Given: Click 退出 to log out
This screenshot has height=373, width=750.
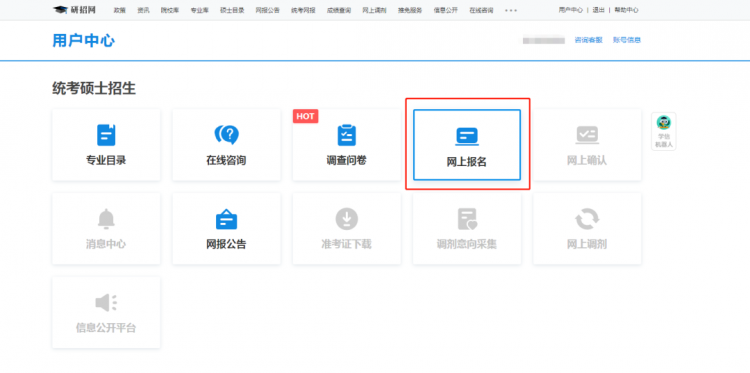Looking at the screenshot, I should coord(598,10).
